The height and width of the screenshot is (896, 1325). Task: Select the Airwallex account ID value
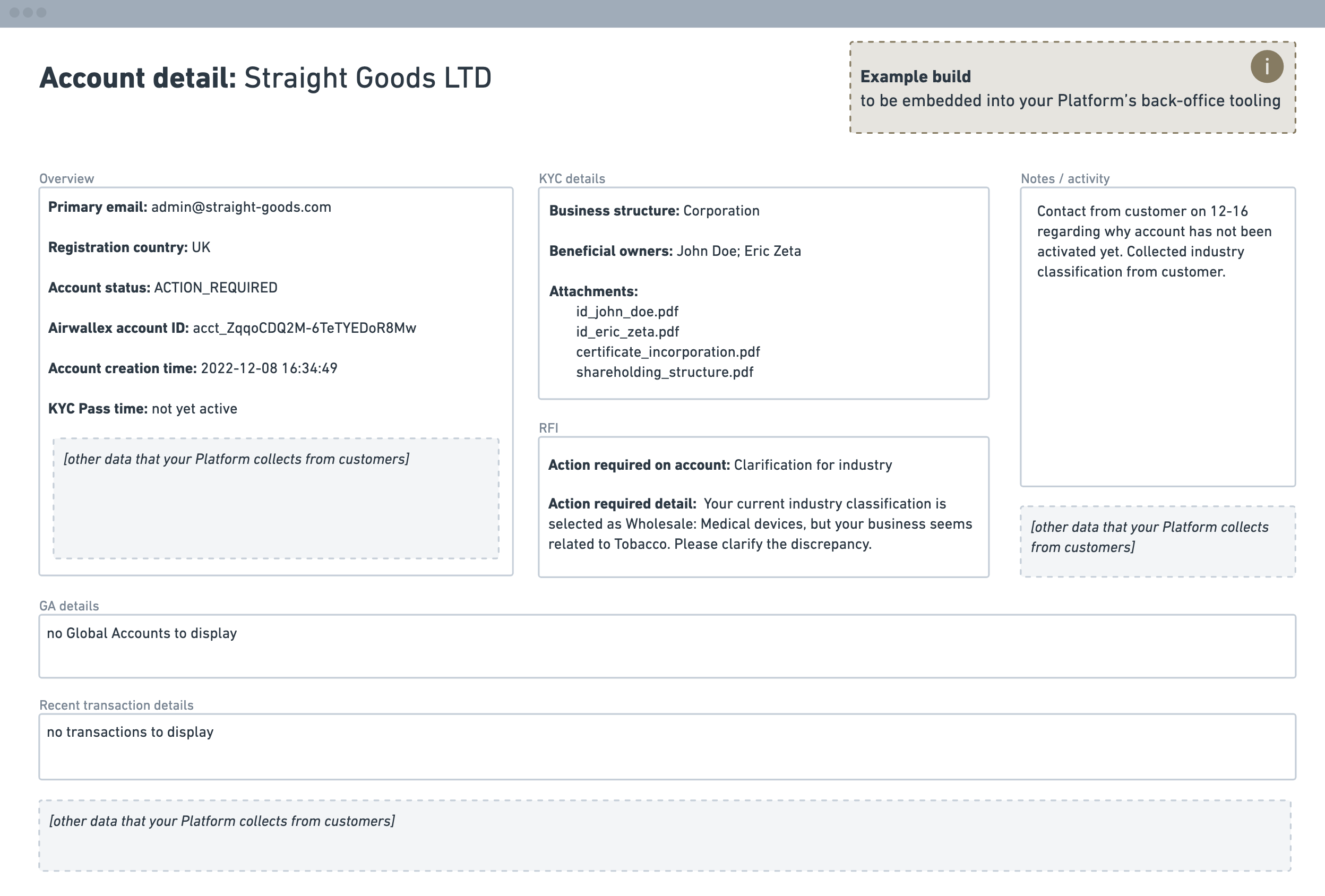coord(304,329)
